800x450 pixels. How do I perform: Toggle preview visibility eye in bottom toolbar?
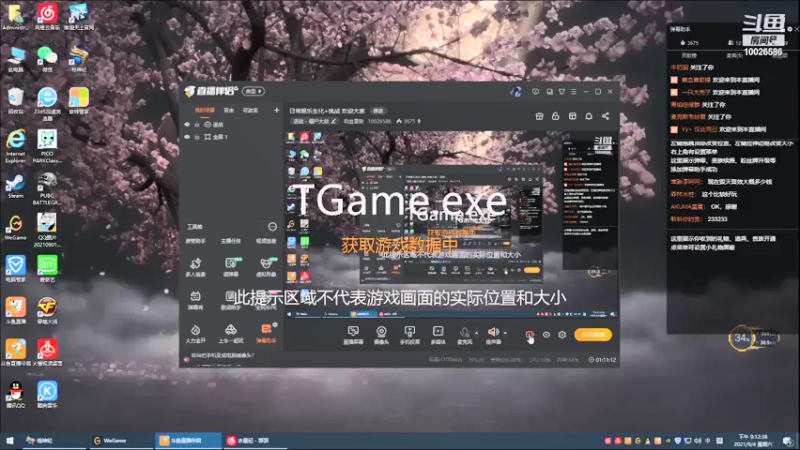coord(546,335)
